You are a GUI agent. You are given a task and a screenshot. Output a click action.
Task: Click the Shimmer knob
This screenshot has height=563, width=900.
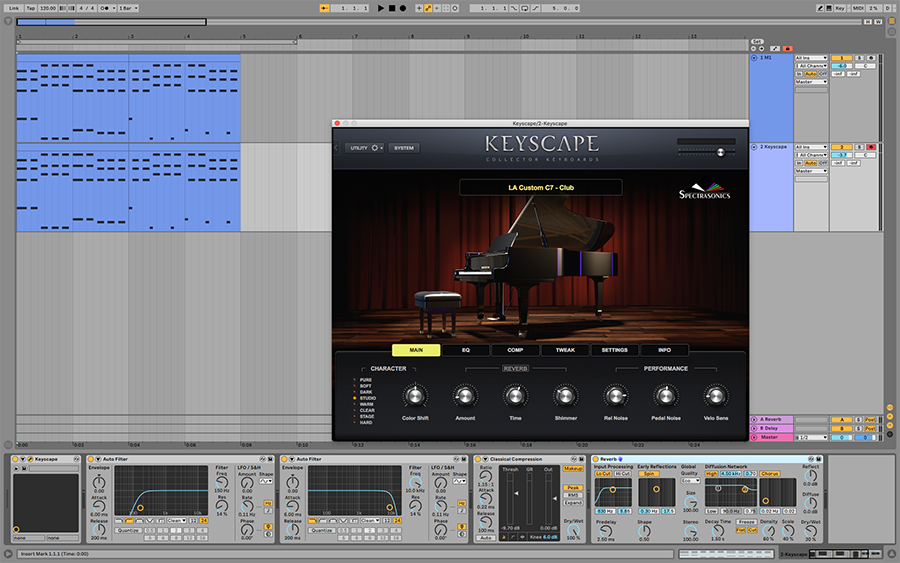565,396
